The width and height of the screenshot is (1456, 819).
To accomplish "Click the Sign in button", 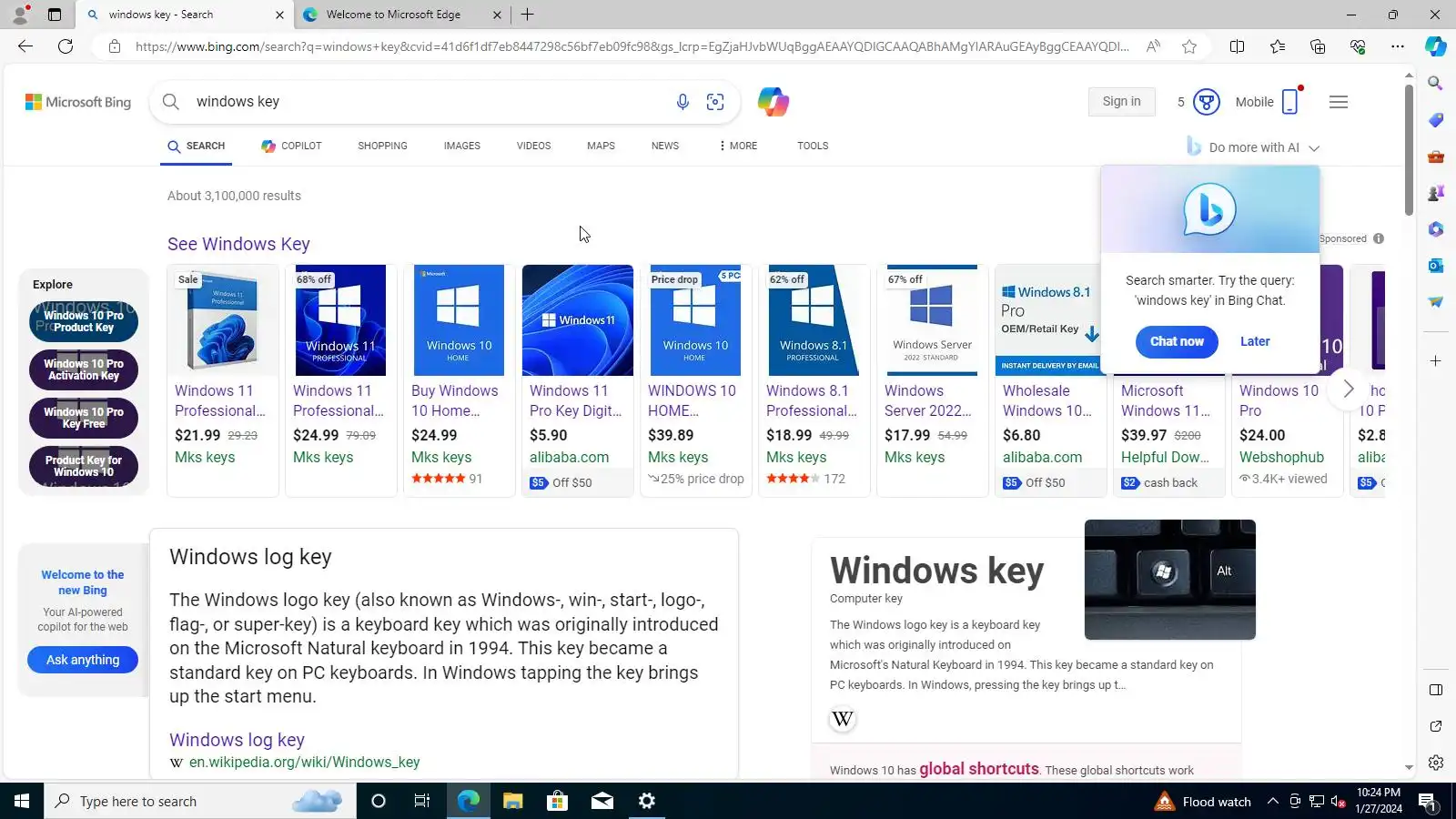I will tap(1121, 102).
